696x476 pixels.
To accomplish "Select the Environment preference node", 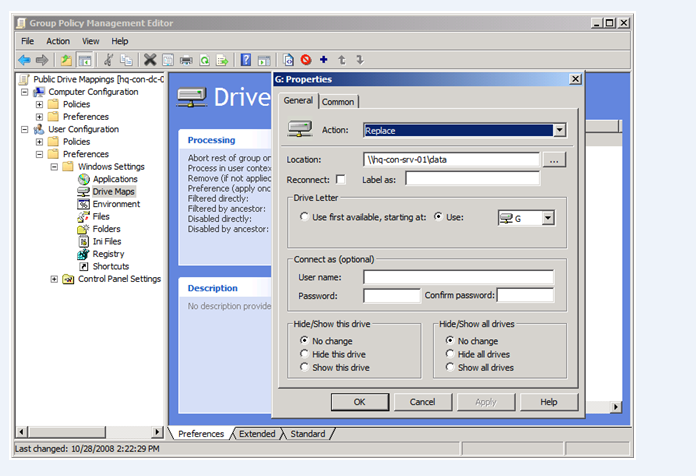I will coord(116,204).
